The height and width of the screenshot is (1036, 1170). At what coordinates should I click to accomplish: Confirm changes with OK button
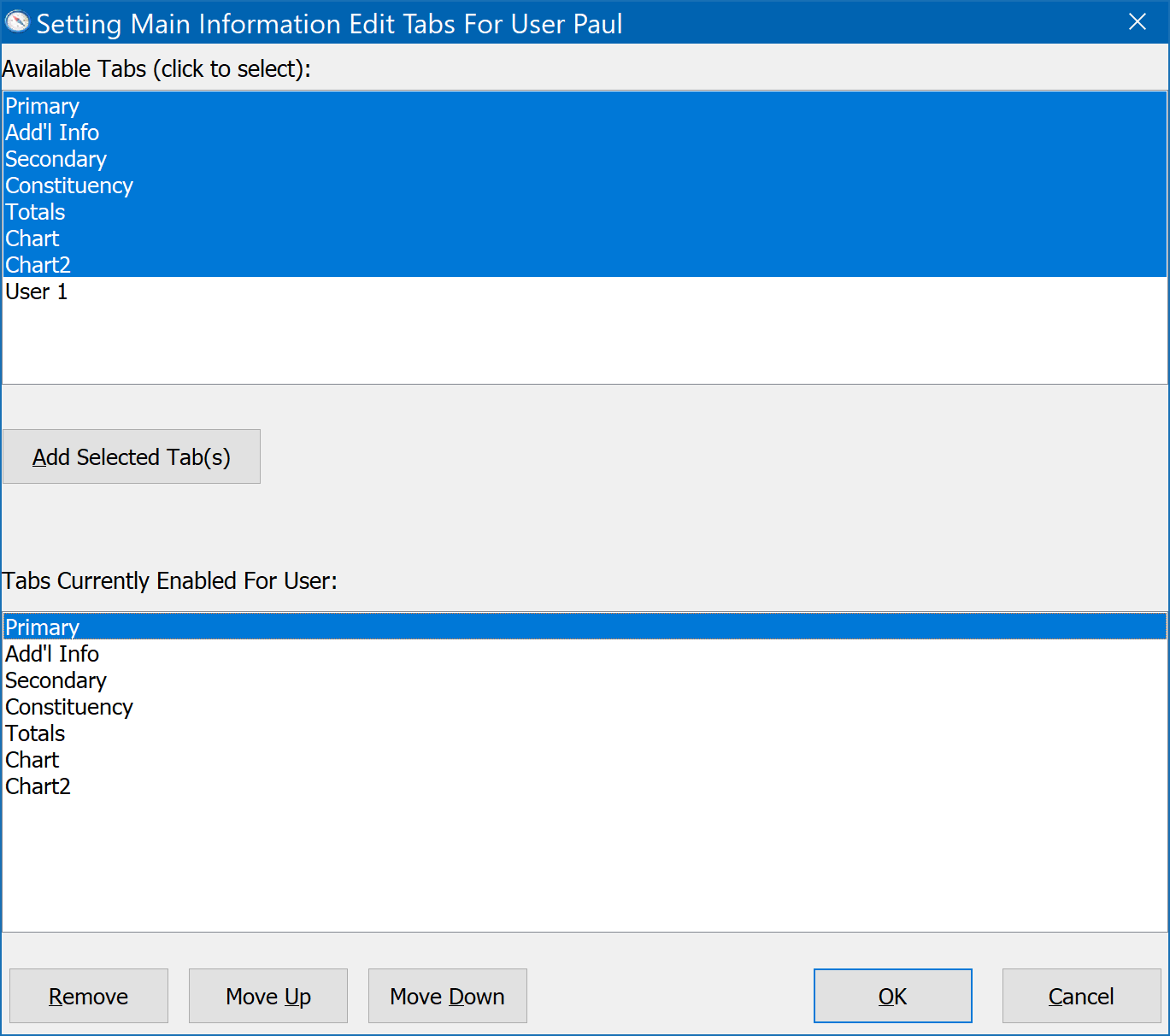tap(893, 996)
